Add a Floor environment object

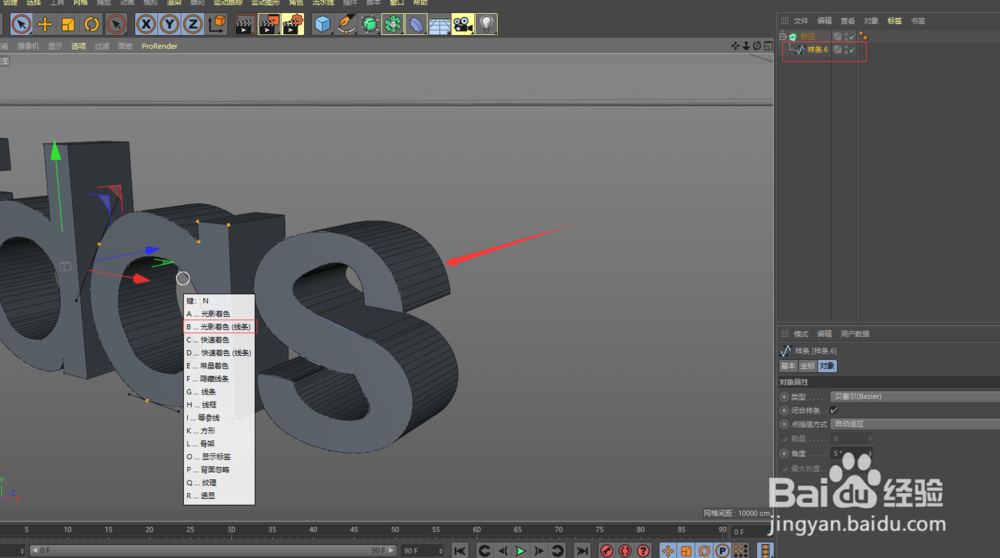(x=439, y=24)
